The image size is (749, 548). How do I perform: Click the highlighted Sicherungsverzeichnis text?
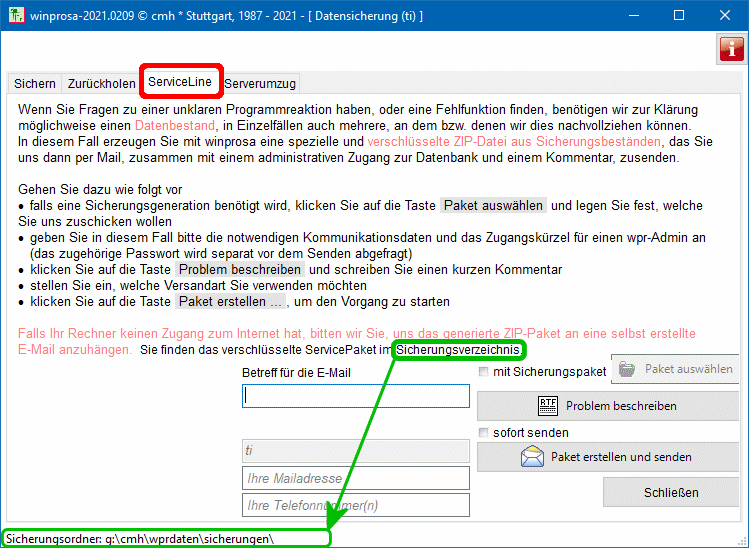pyautogui.click(x=458, y=350)
